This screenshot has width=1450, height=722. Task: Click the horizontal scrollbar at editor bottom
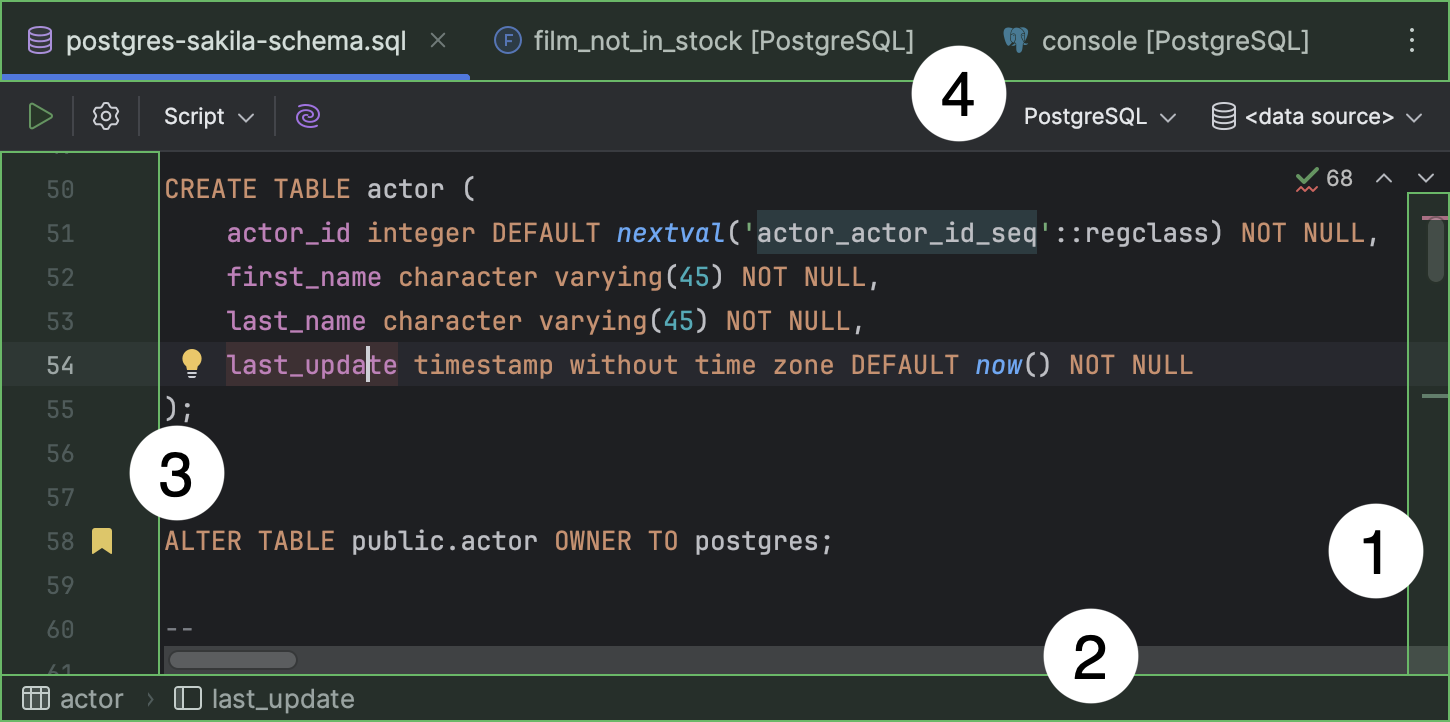[x=232, y=659]
